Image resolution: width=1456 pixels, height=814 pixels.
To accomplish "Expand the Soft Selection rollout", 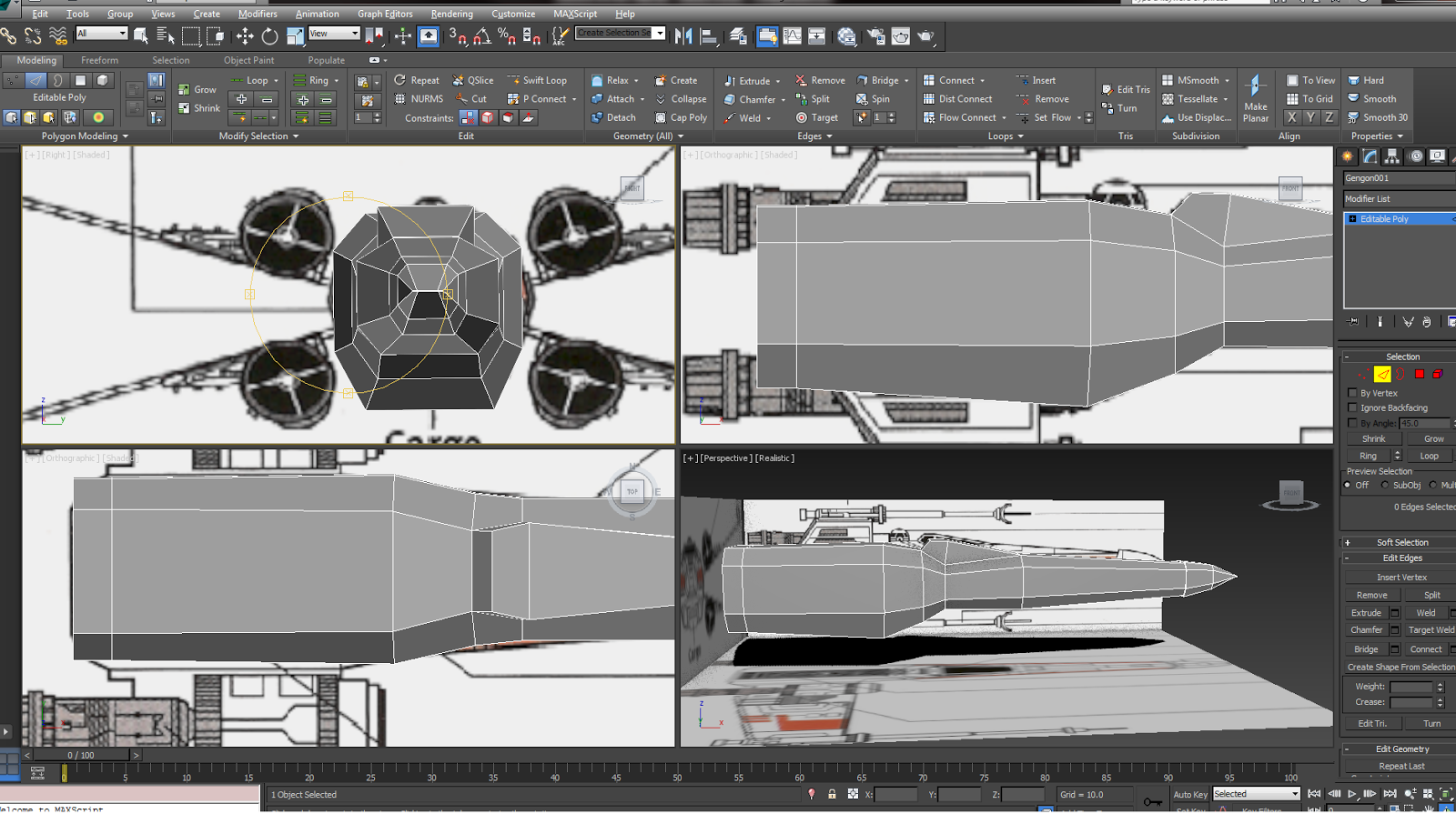I will point(1401,542).
